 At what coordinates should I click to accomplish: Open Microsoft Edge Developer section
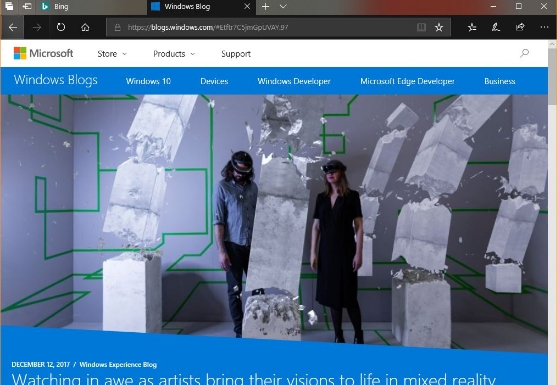[407, 81]
